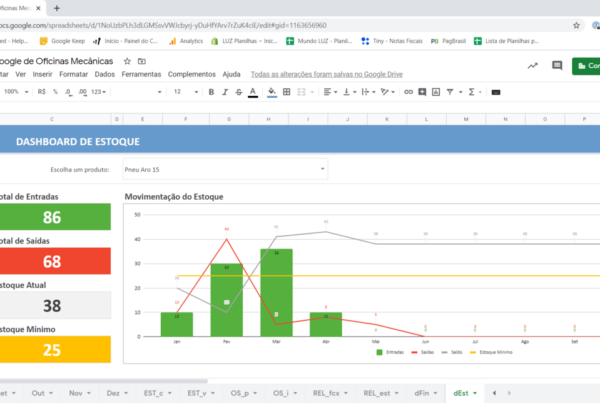Click the green share button

coord(586,66)
